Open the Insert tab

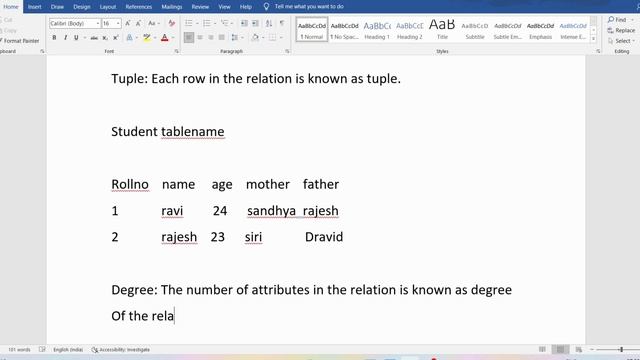(x=35, y=7)
